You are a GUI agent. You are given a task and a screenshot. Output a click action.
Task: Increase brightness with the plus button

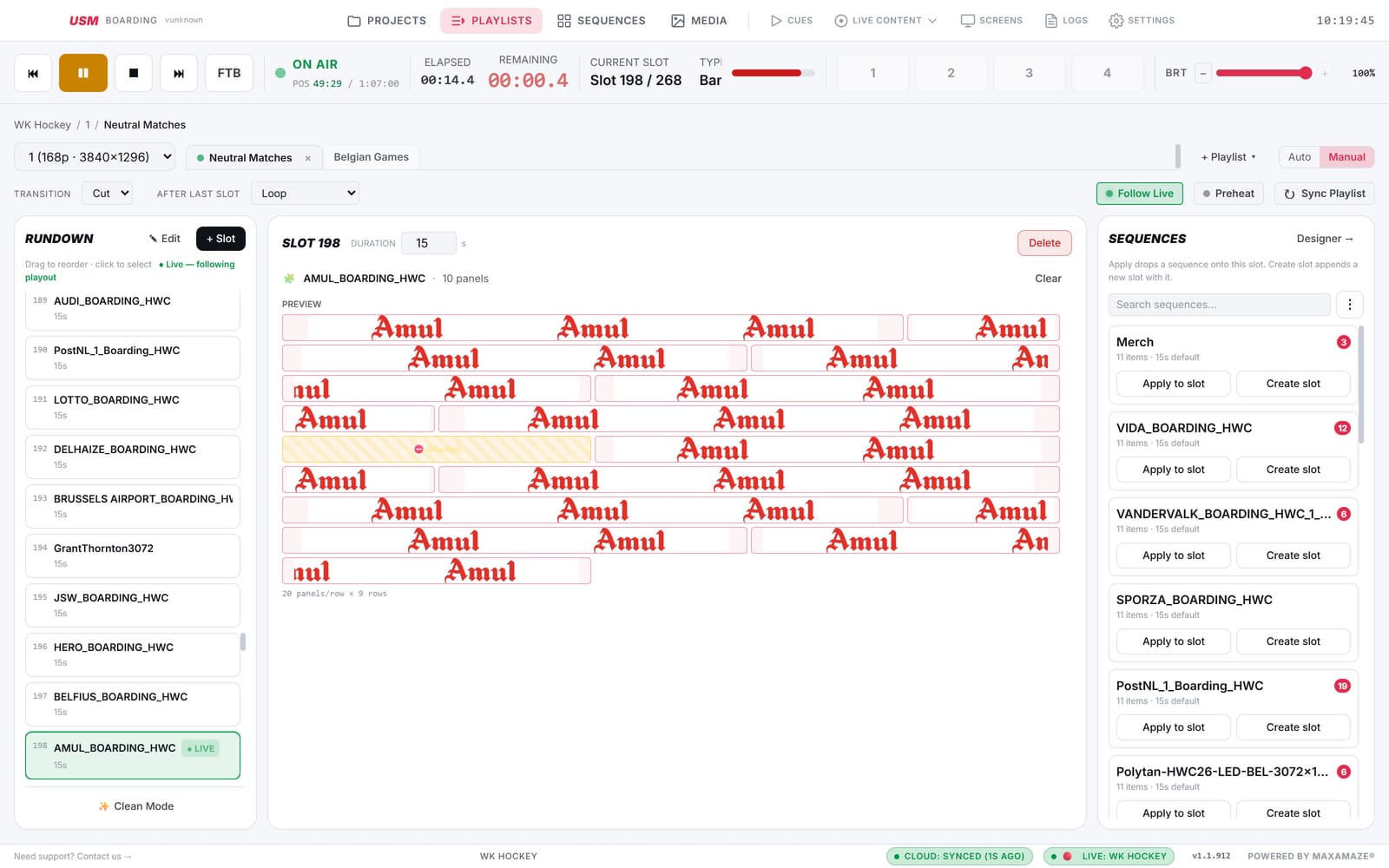pyautogui.click(x=1325, y=73)
